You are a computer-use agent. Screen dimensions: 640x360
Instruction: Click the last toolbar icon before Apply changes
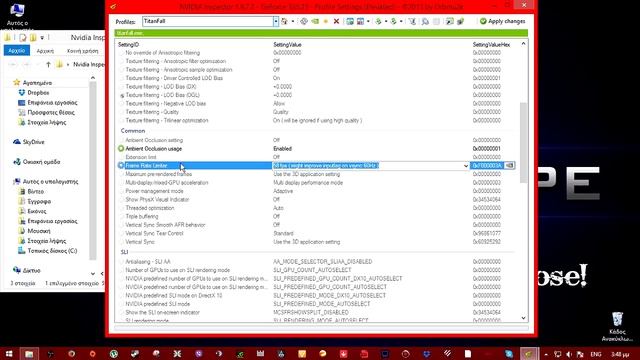click(x=460, y=21)
